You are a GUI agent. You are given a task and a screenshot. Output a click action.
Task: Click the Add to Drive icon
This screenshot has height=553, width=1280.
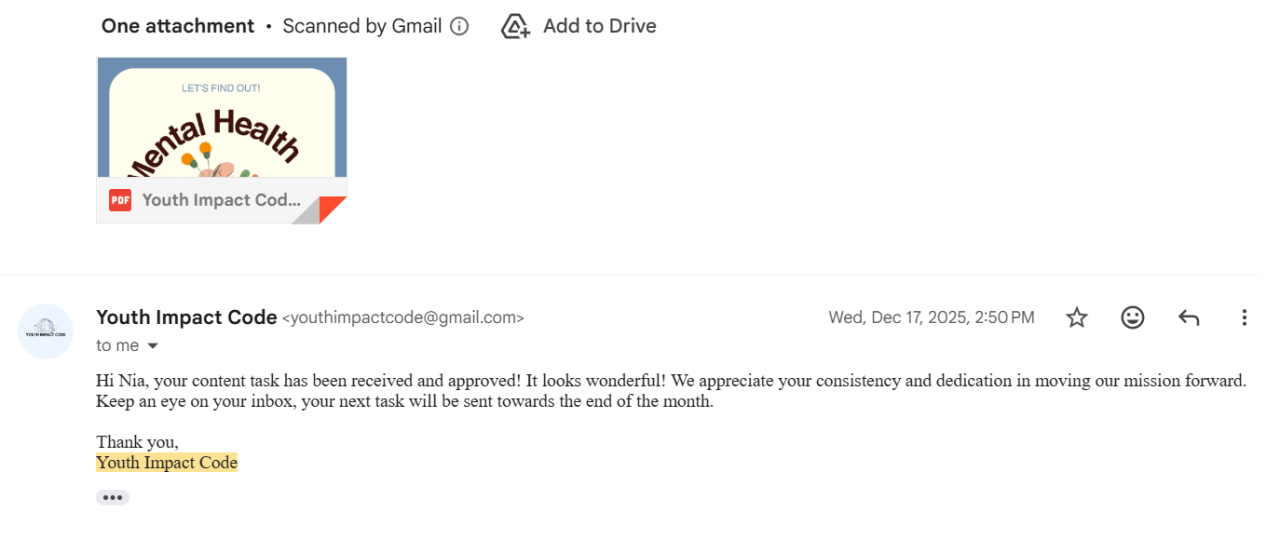[515, 27]
